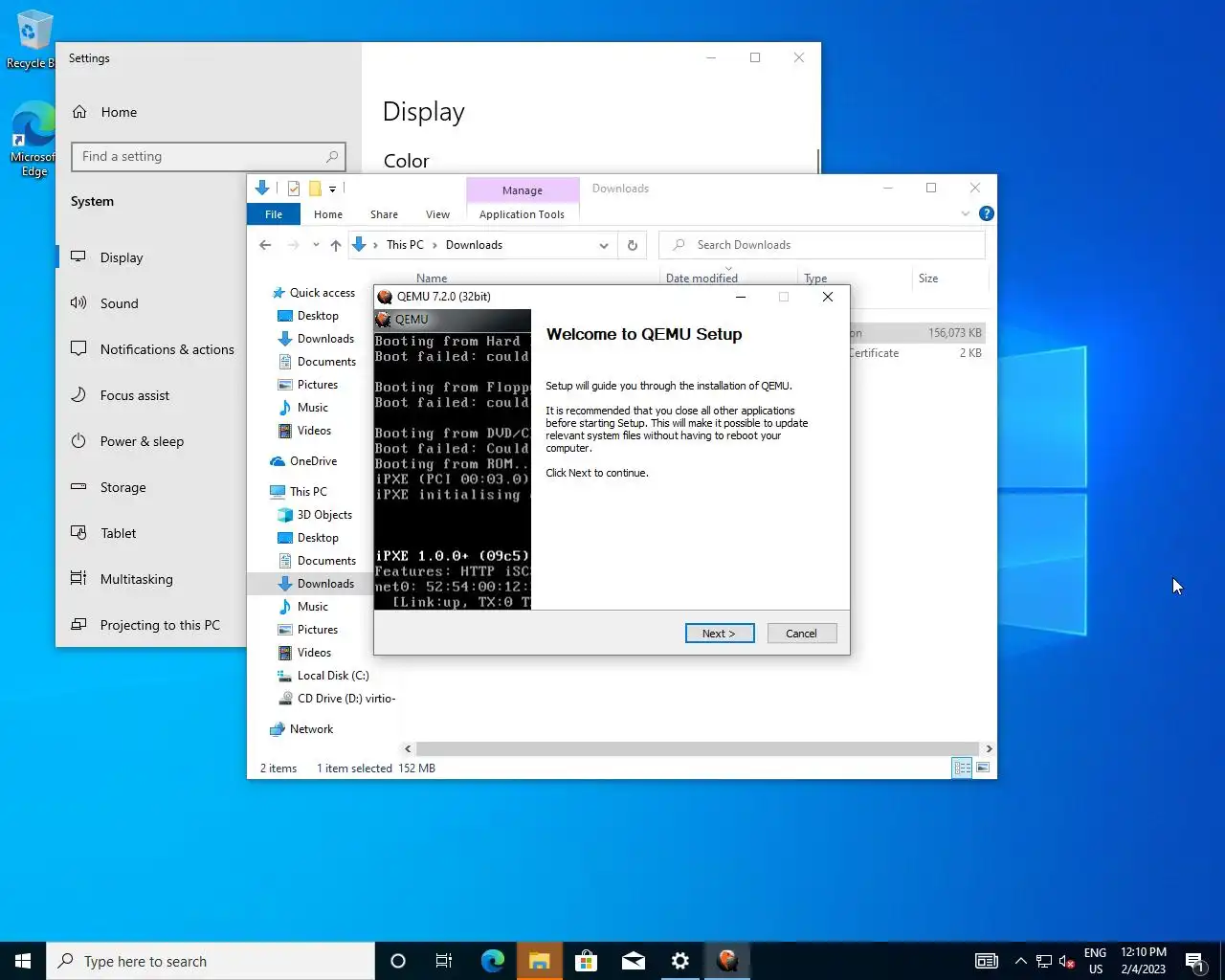The image size is (1225, 980).
Task: Go back in File Explorer
Action: click(x=265, y=245)
